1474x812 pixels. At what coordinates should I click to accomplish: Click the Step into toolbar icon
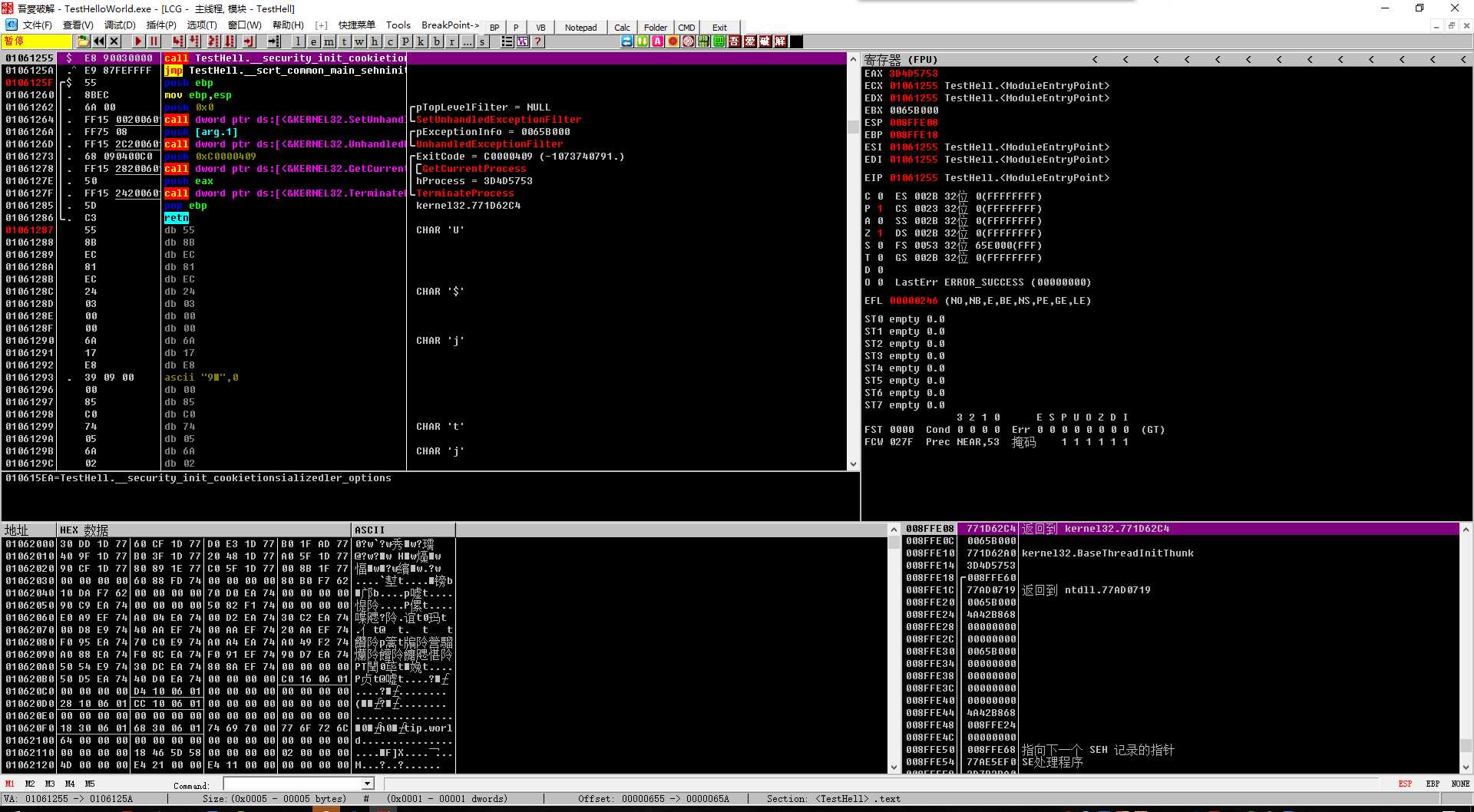click(178, 41)
